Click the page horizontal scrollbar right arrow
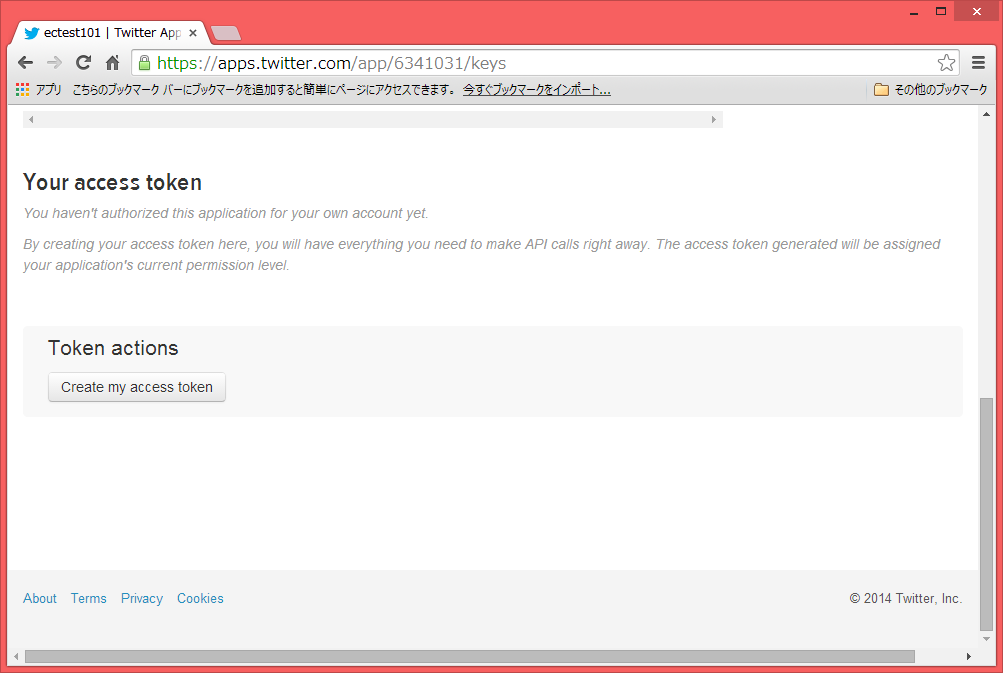 pos(968,656)
